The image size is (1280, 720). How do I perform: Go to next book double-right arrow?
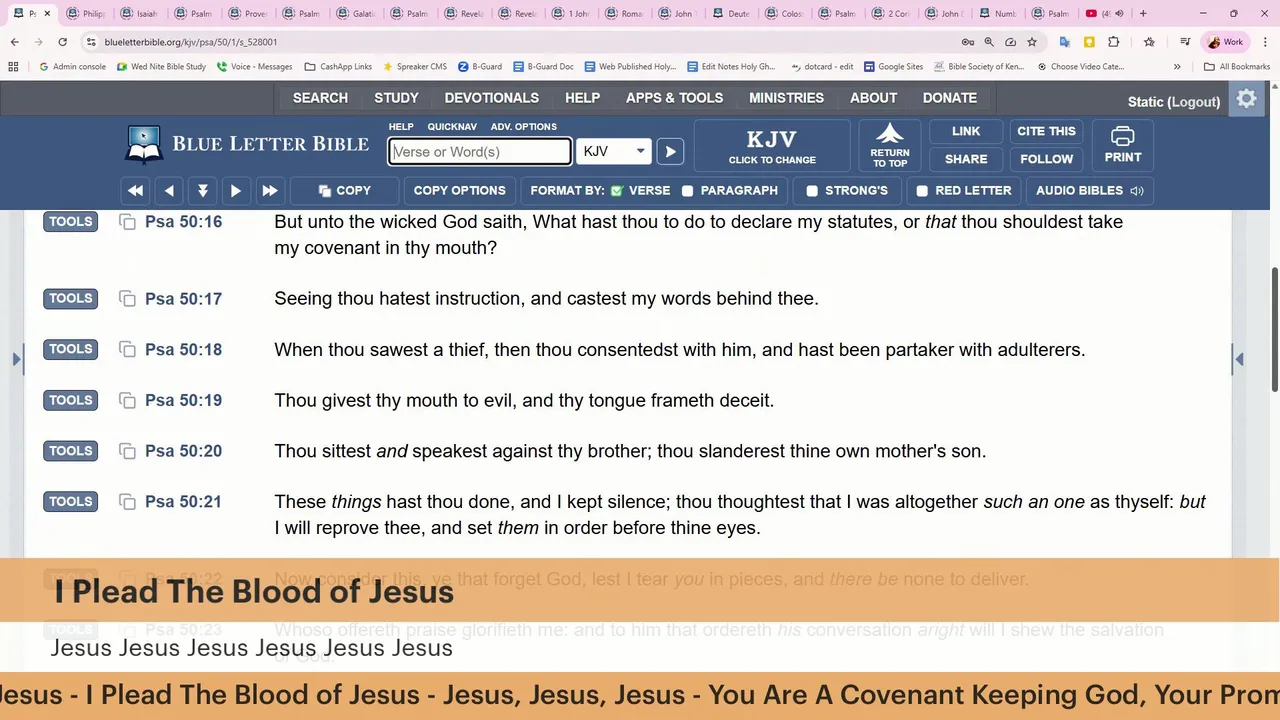pyautogui.click(x=270, y=191)
